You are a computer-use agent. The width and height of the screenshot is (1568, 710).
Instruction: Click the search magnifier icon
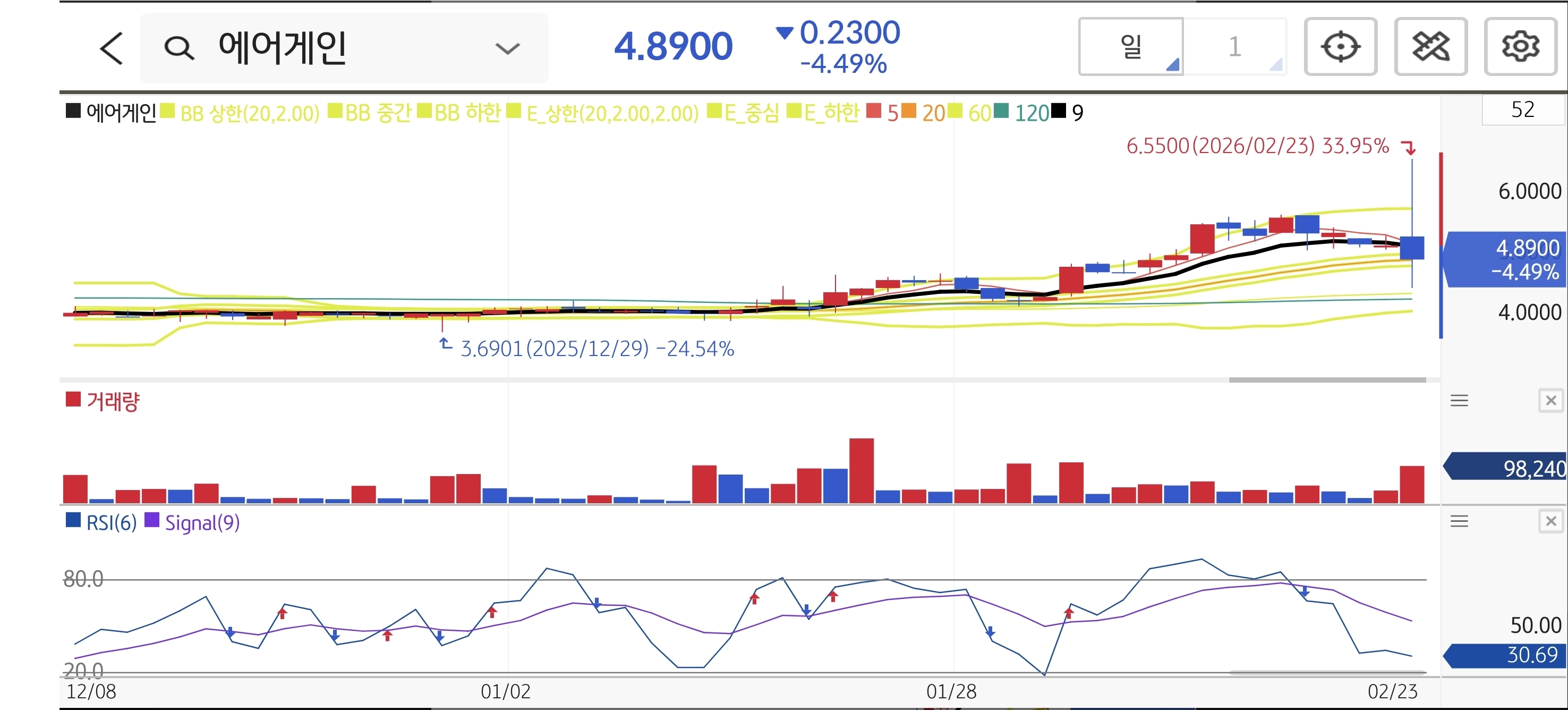[179, 48]
